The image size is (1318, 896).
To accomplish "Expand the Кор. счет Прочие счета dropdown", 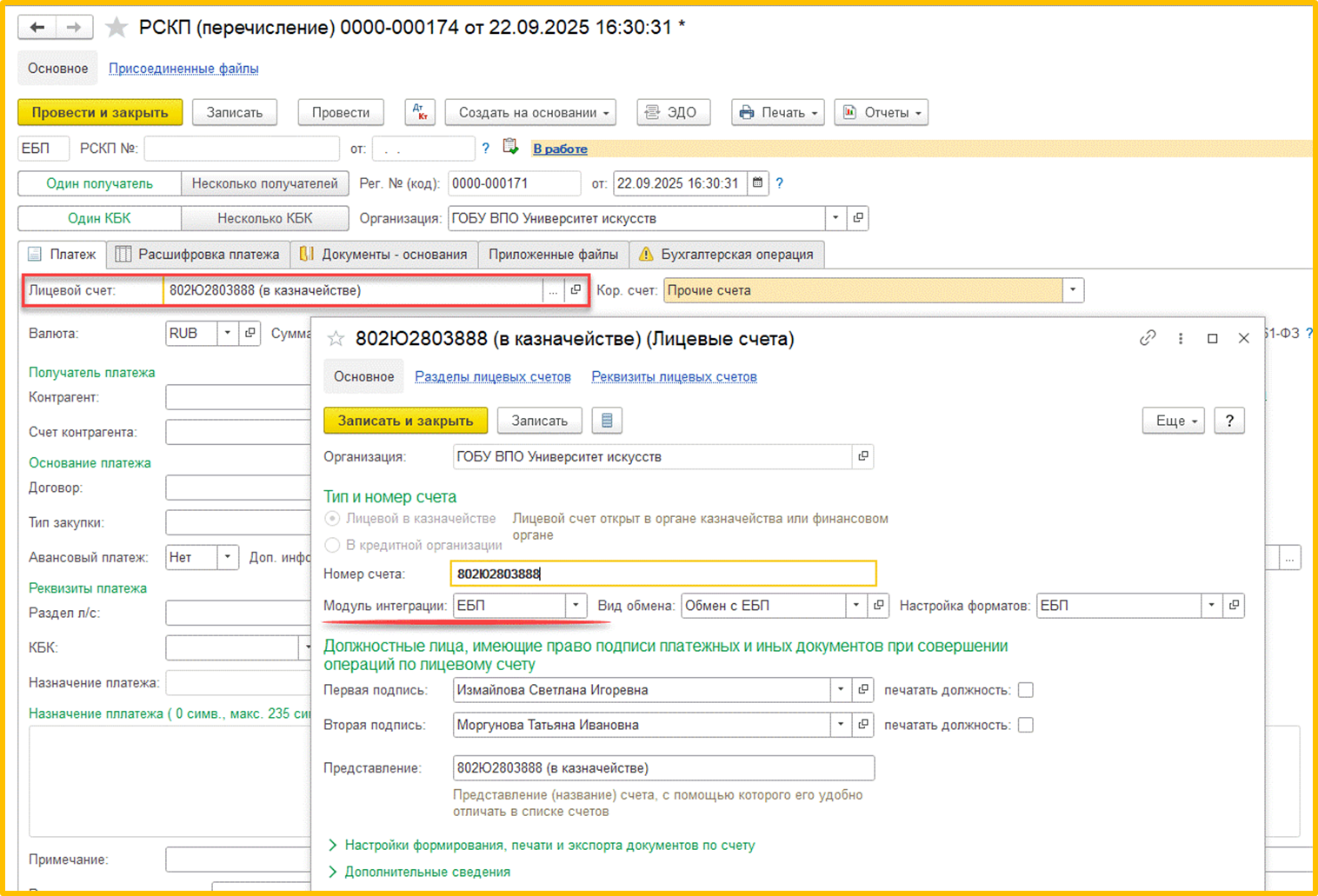I will pos(1073,291).
